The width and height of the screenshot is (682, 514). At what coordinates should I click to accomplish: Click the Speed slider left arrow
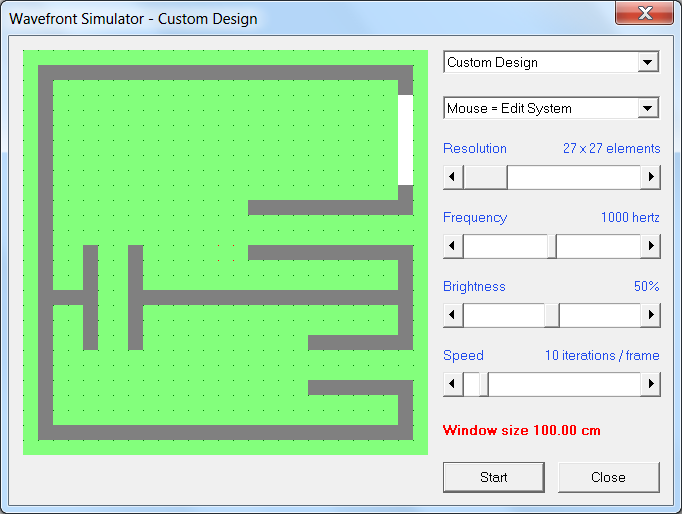click(x=453, y=384)
